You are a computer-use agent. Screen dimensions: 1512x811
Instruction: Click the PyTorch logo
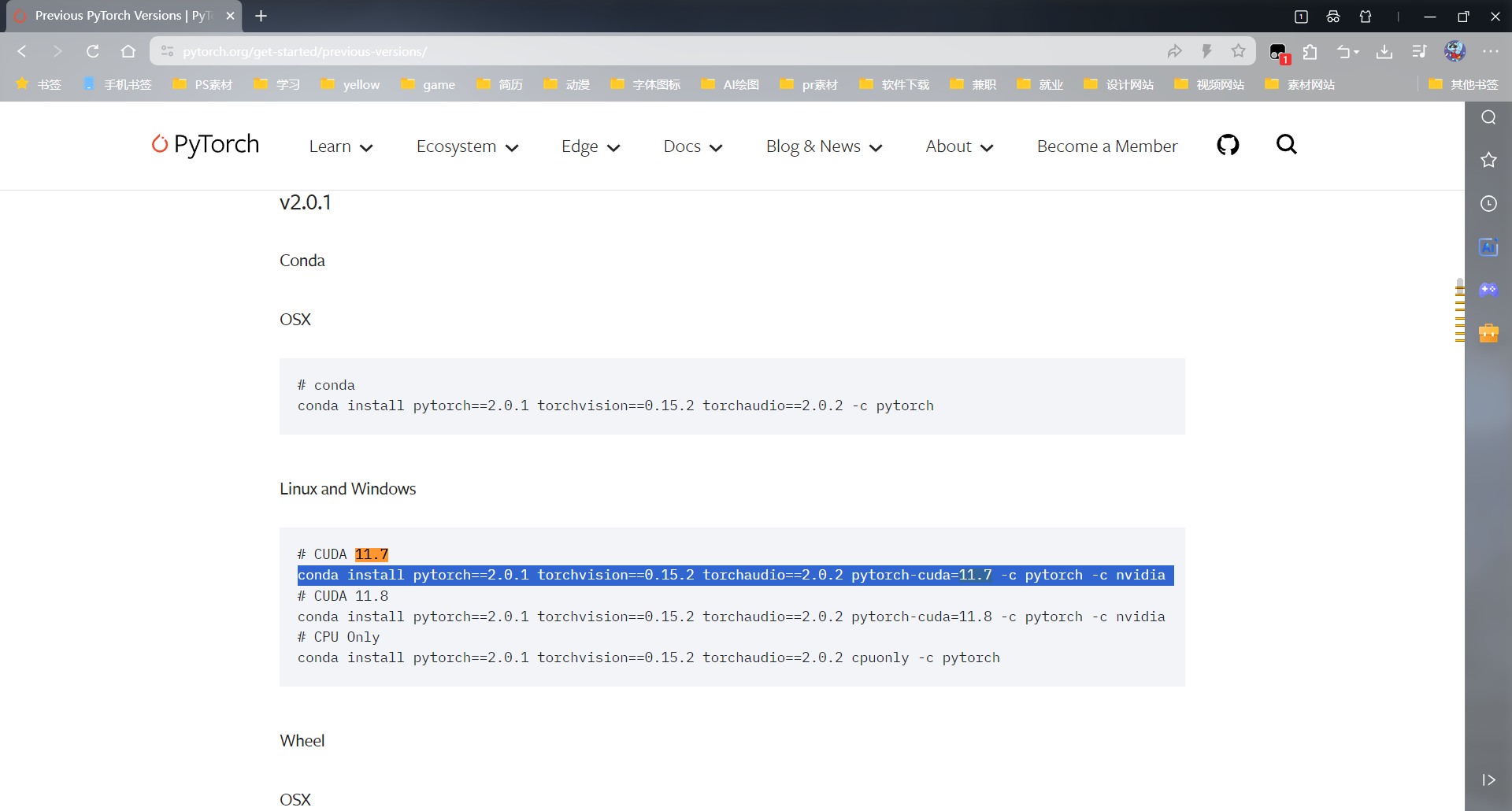coord(206,145)
